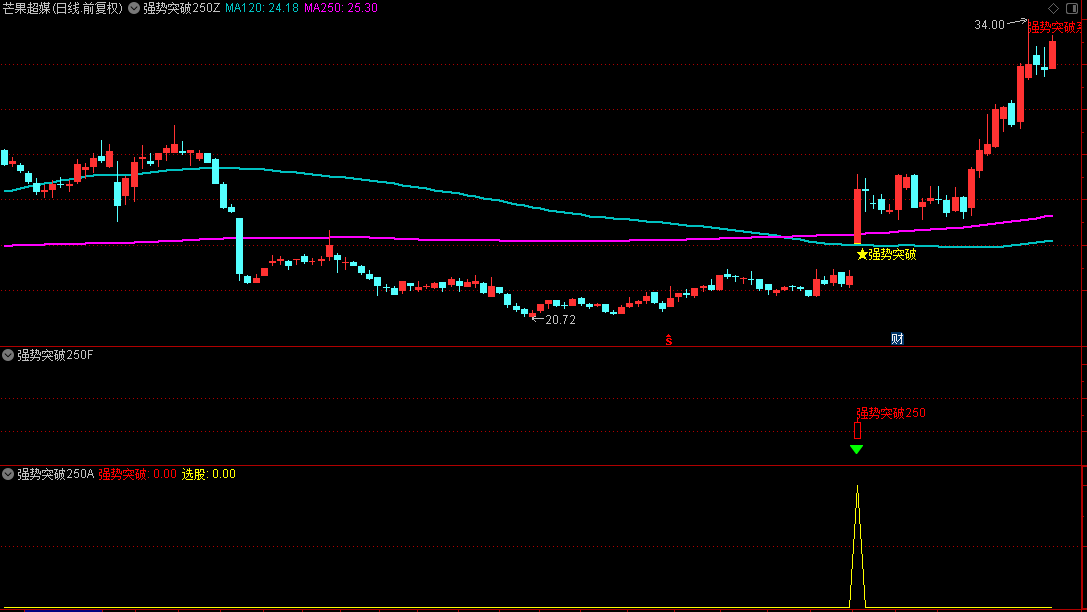Click the 20.72 low price label
Screen dimensions: 1087x612
pos(561,320)
